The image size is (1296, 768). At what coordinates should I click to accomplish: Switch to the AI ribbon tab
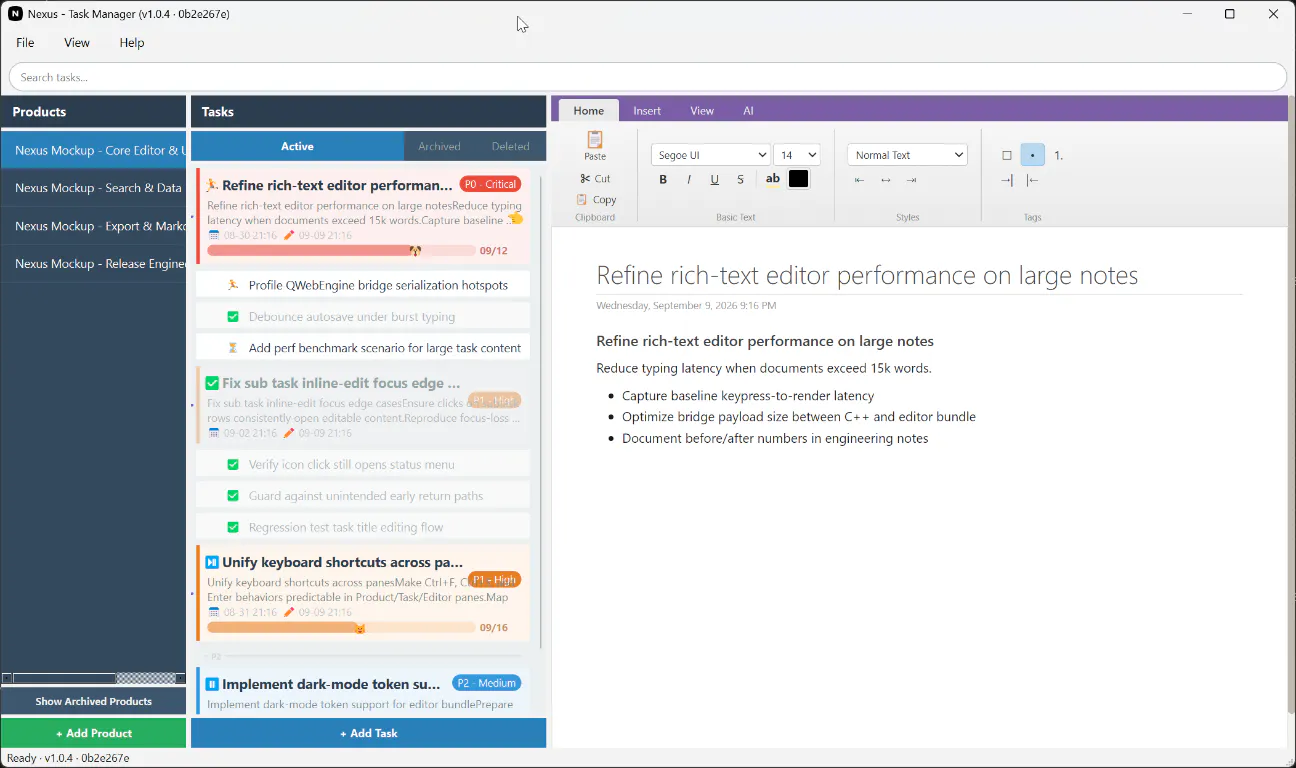(748, 111)
